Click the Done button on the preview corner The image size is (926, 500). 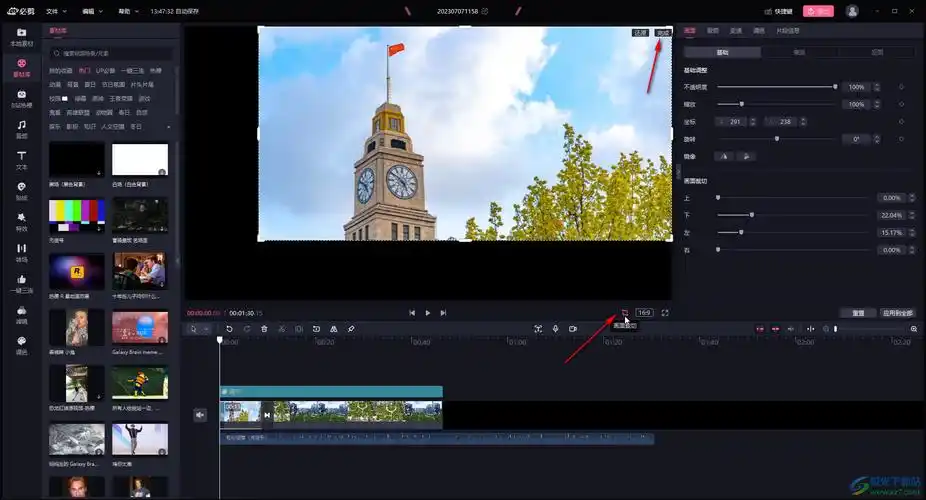(663, 33)
